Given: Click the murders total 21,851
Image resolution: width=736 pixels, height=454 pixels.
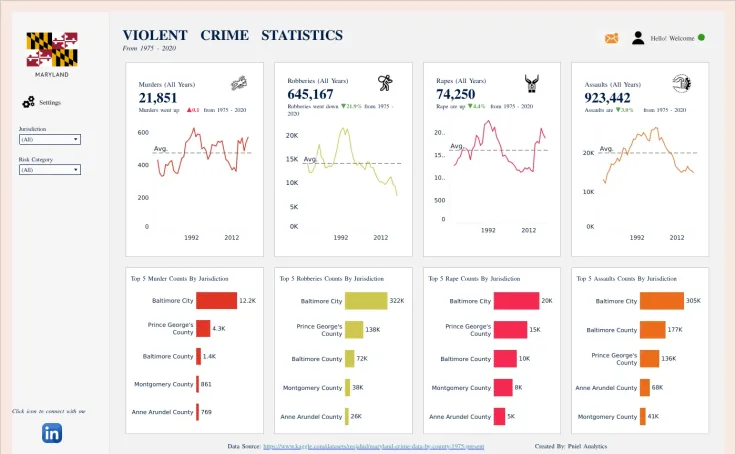Looking at the screenshot, I should point(158,98).
